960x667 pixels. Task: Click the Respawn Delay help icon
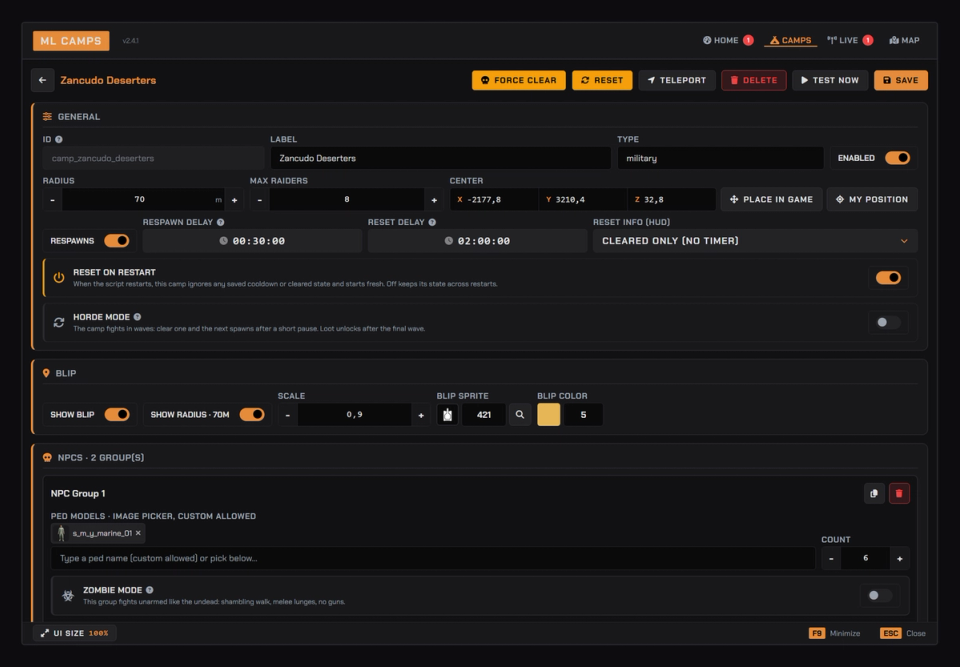click(220, 222)
